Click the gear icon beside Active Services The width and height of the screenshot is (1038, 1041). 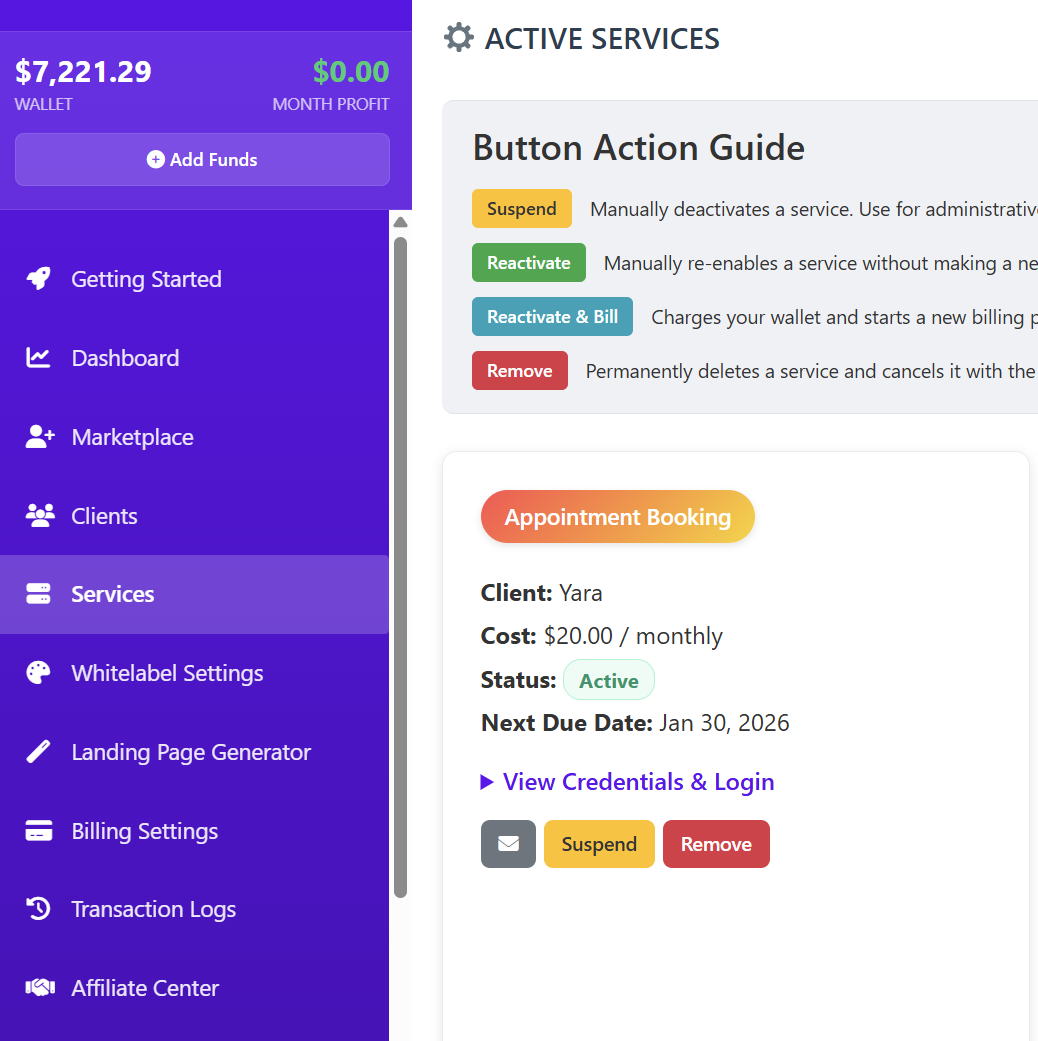coord(459,39)
